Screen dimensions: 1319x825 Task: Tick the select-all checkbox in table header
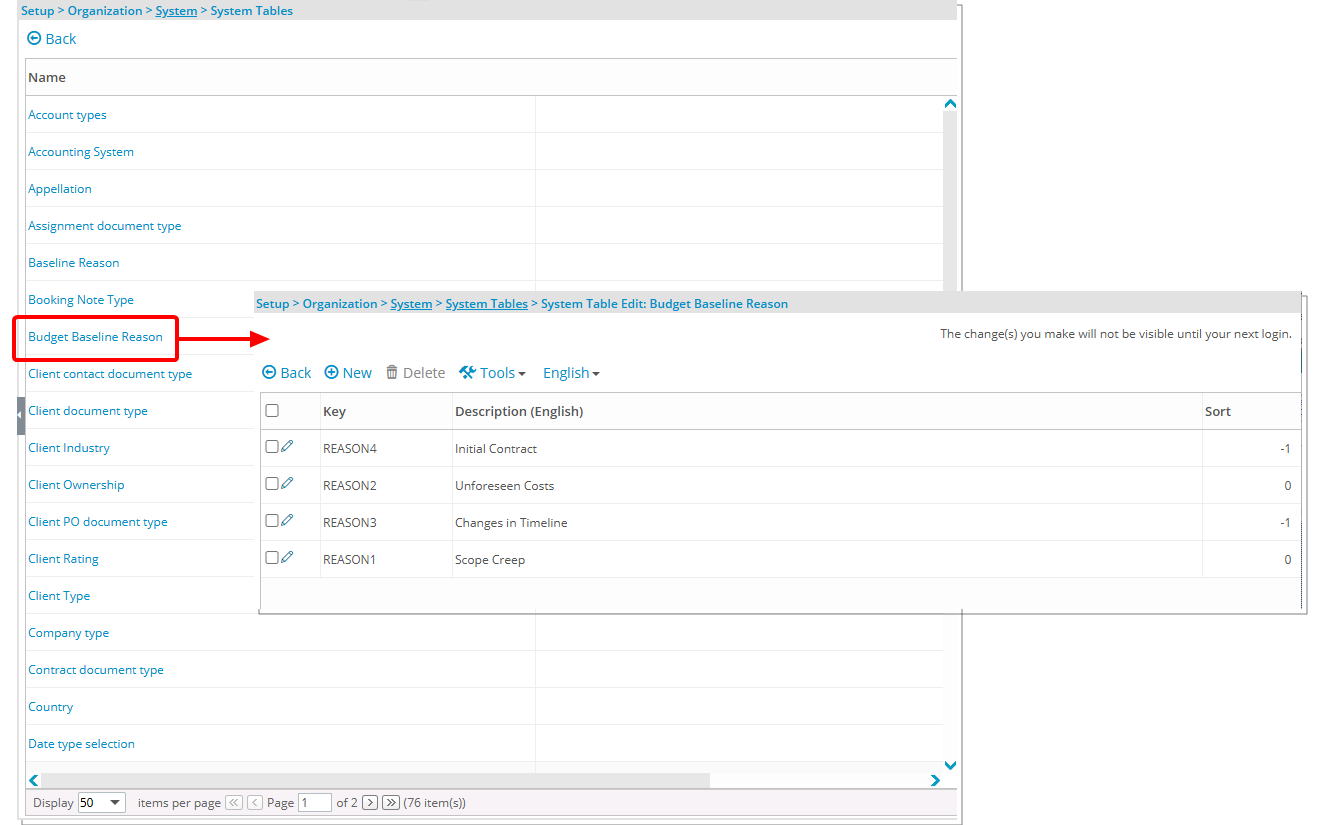pyautogui.click(x=272, y=410)
